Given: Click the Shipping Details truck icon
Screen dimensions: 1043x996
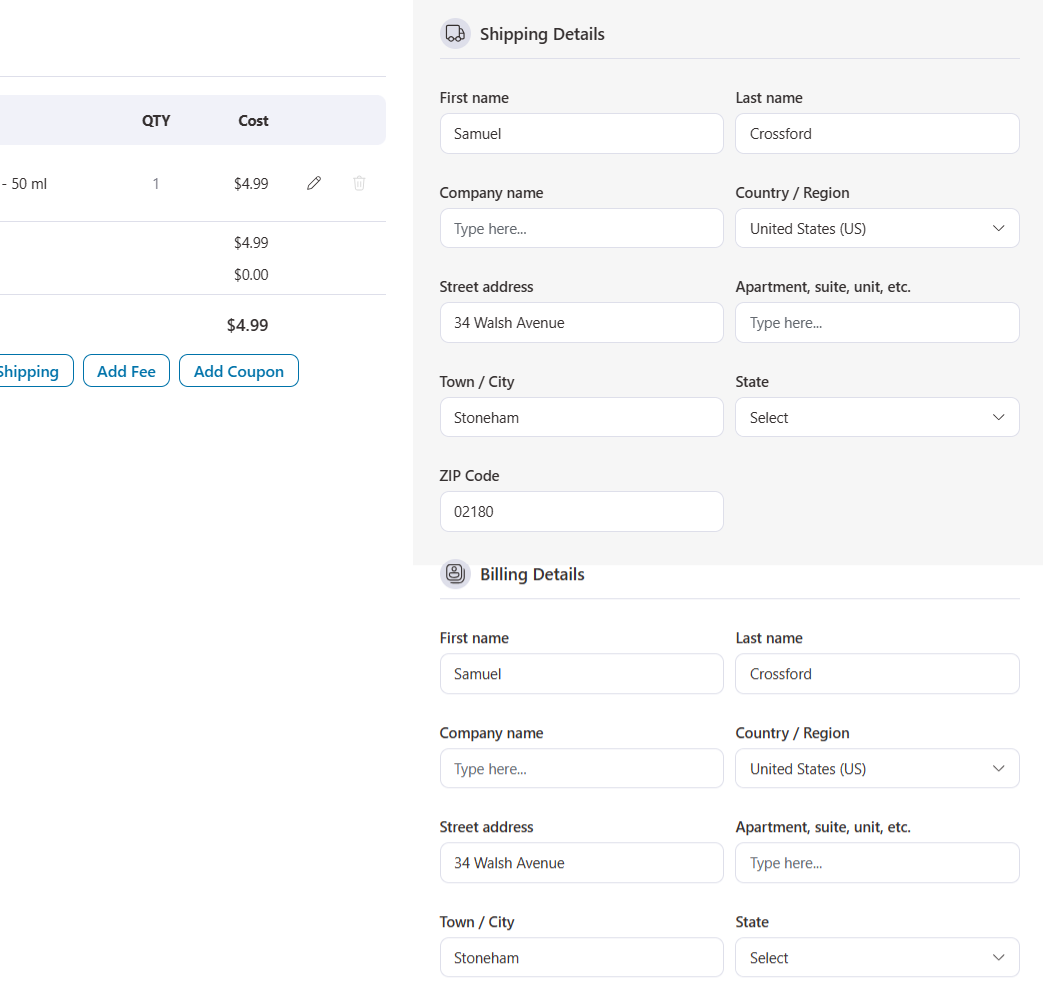Looking at the screenshot, I should click(x=455, y=33).
